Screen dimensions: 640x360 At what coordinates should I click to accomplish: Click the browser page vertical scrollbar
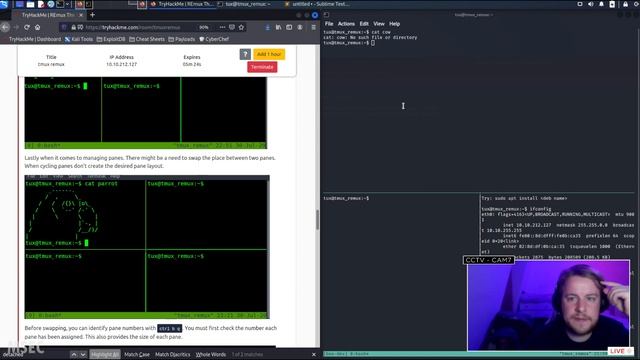pyautogui.click(x=318, y=220)
